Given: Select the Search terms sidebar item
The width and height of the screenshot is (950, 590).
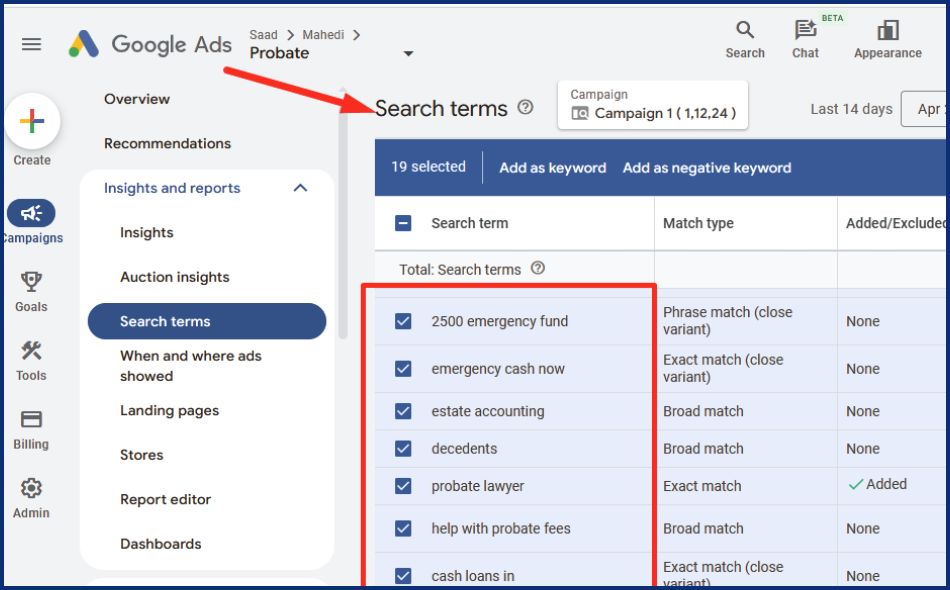Looking at the screenshot, I should 207,321.
